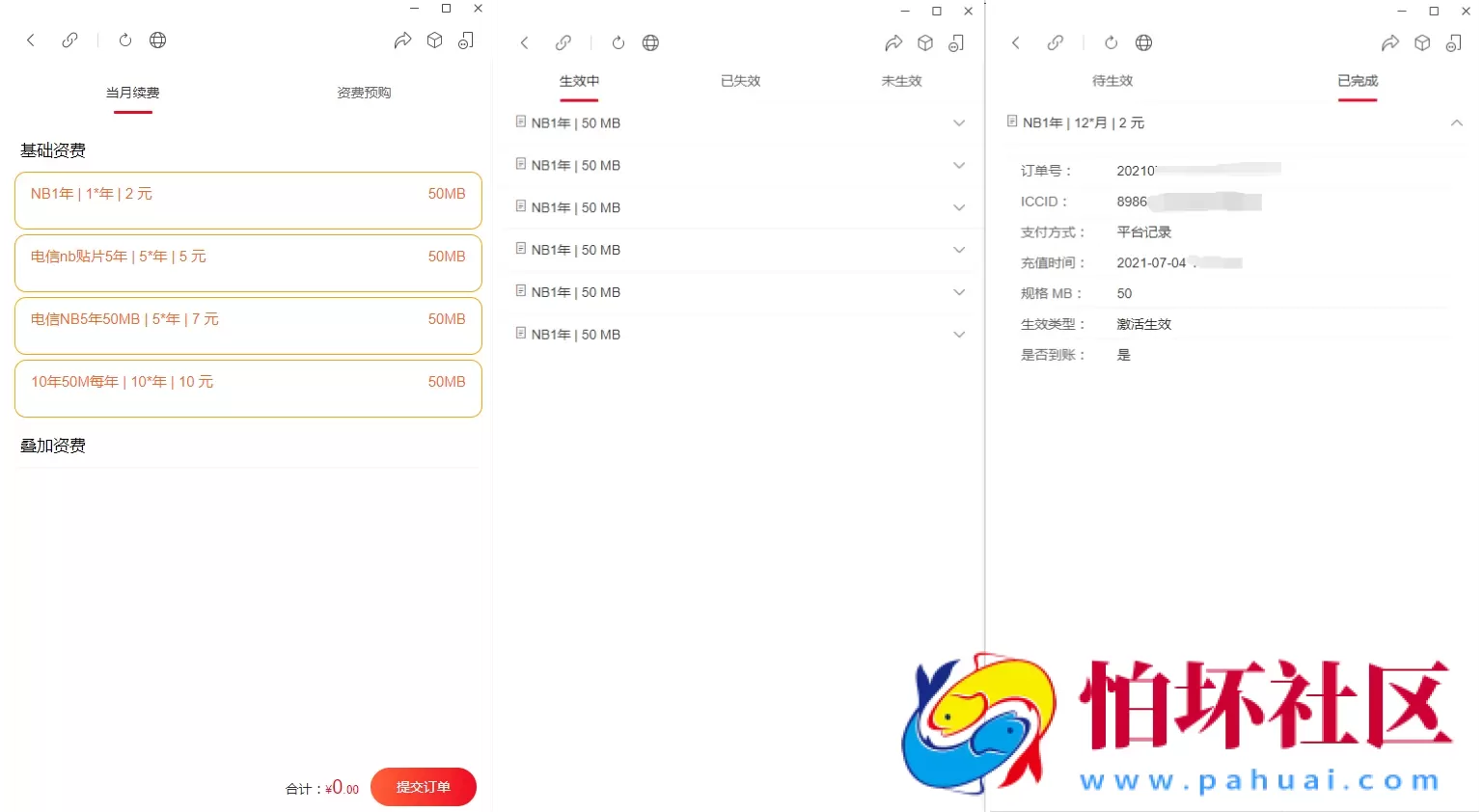The height and width of the screenshot is (812, 1483).
Task: Open the globe icon in the middle window
Action: tap(650, 42)
